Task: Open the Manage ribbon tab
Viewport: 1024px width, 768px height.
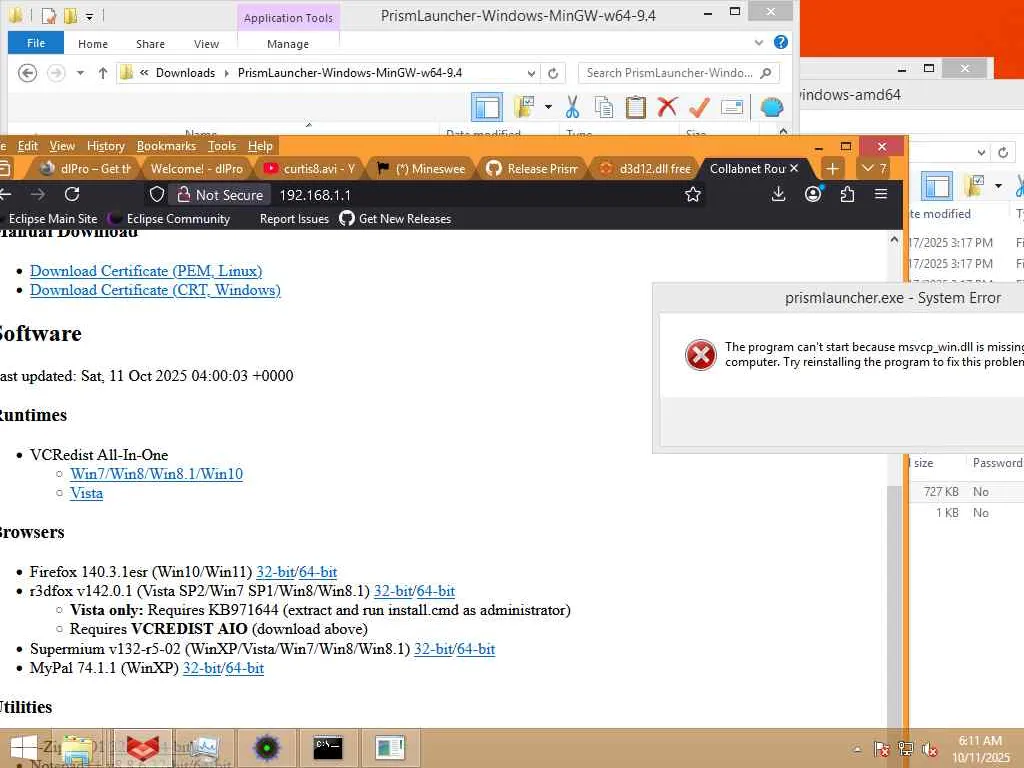Action: [288, 44]
